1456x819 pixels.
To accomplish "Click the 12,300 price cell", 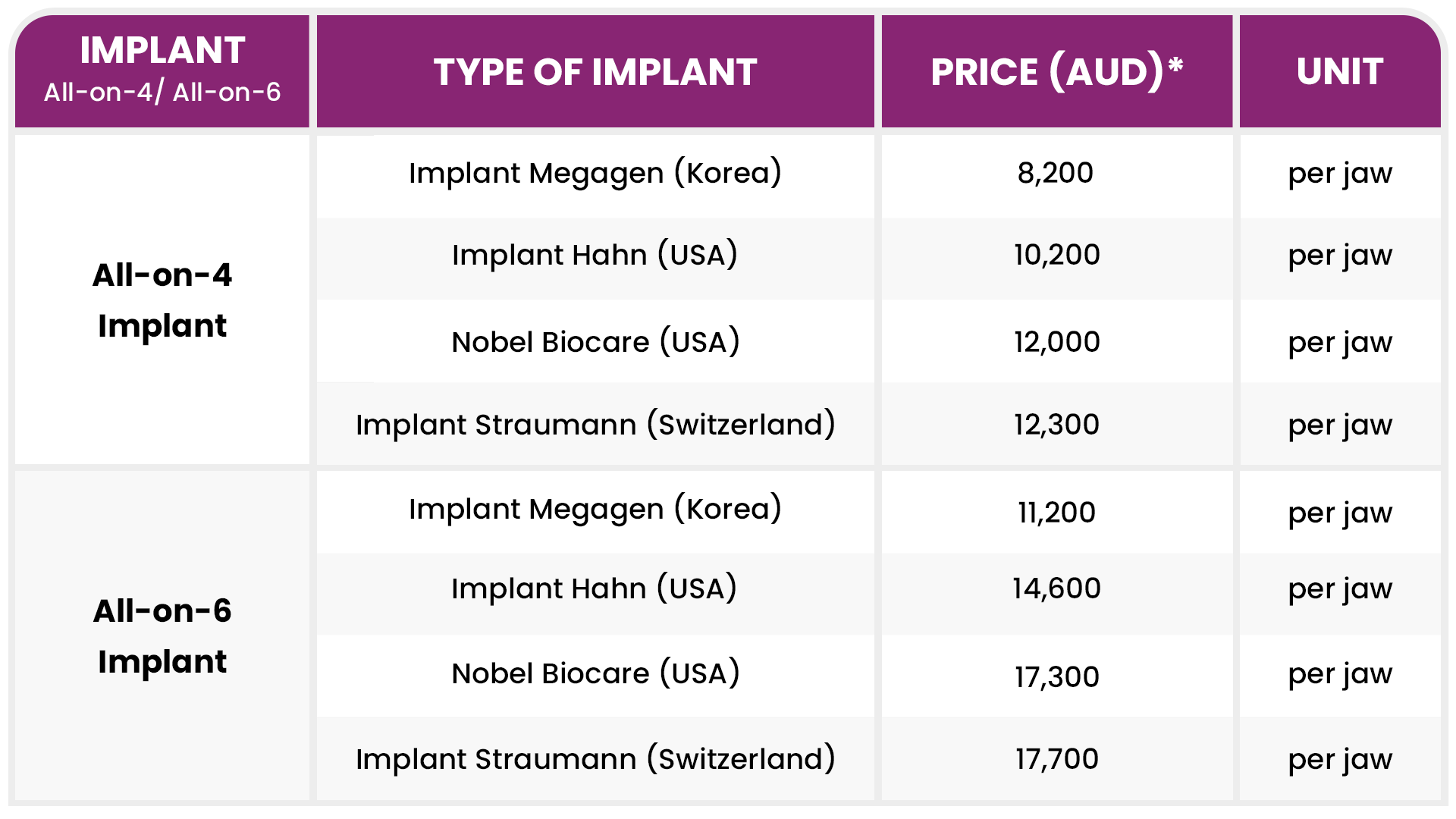I will [1056, 425].
